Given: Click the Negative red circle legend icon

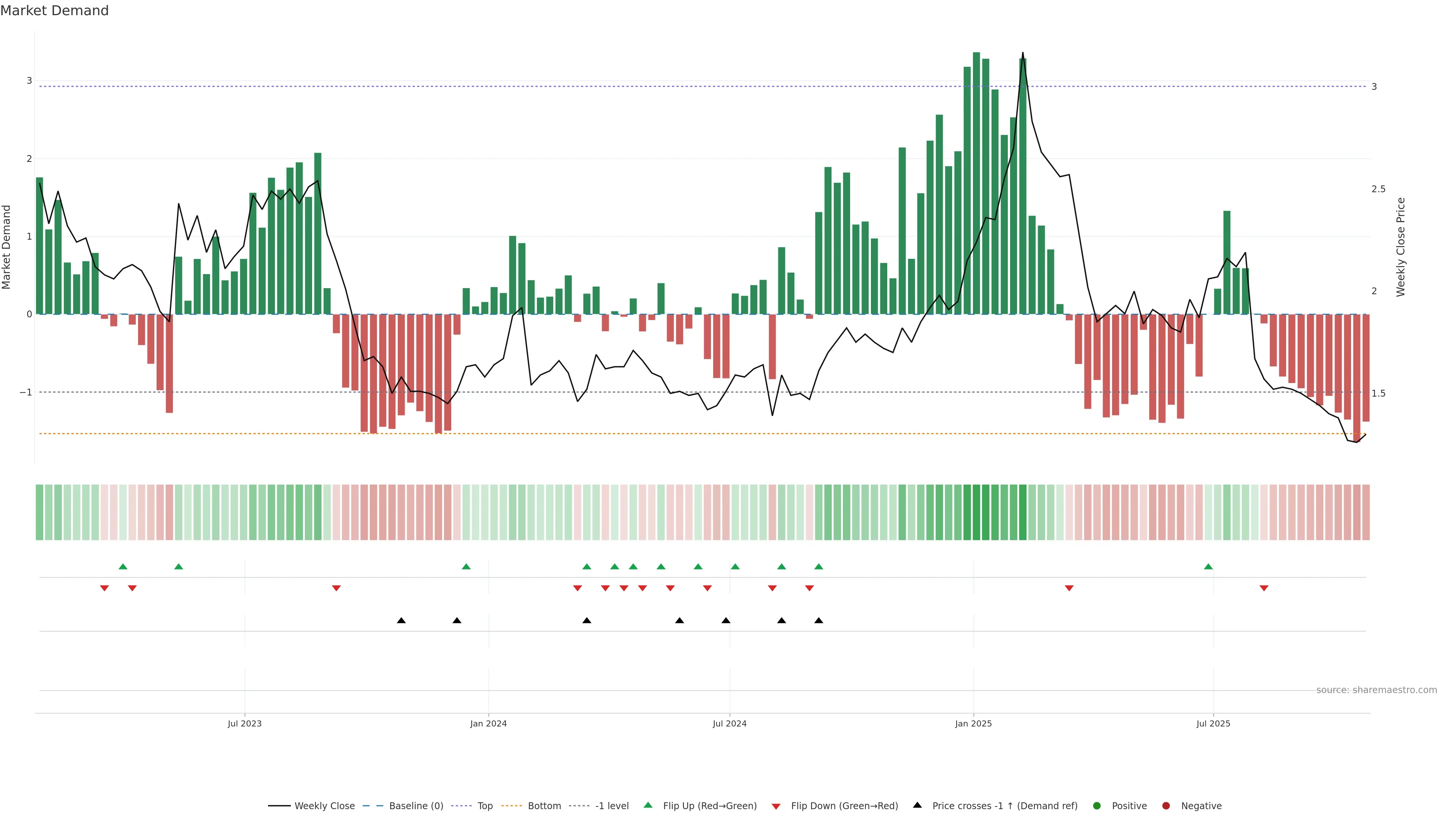Looking at the screenshot, I should (1166, 805).
